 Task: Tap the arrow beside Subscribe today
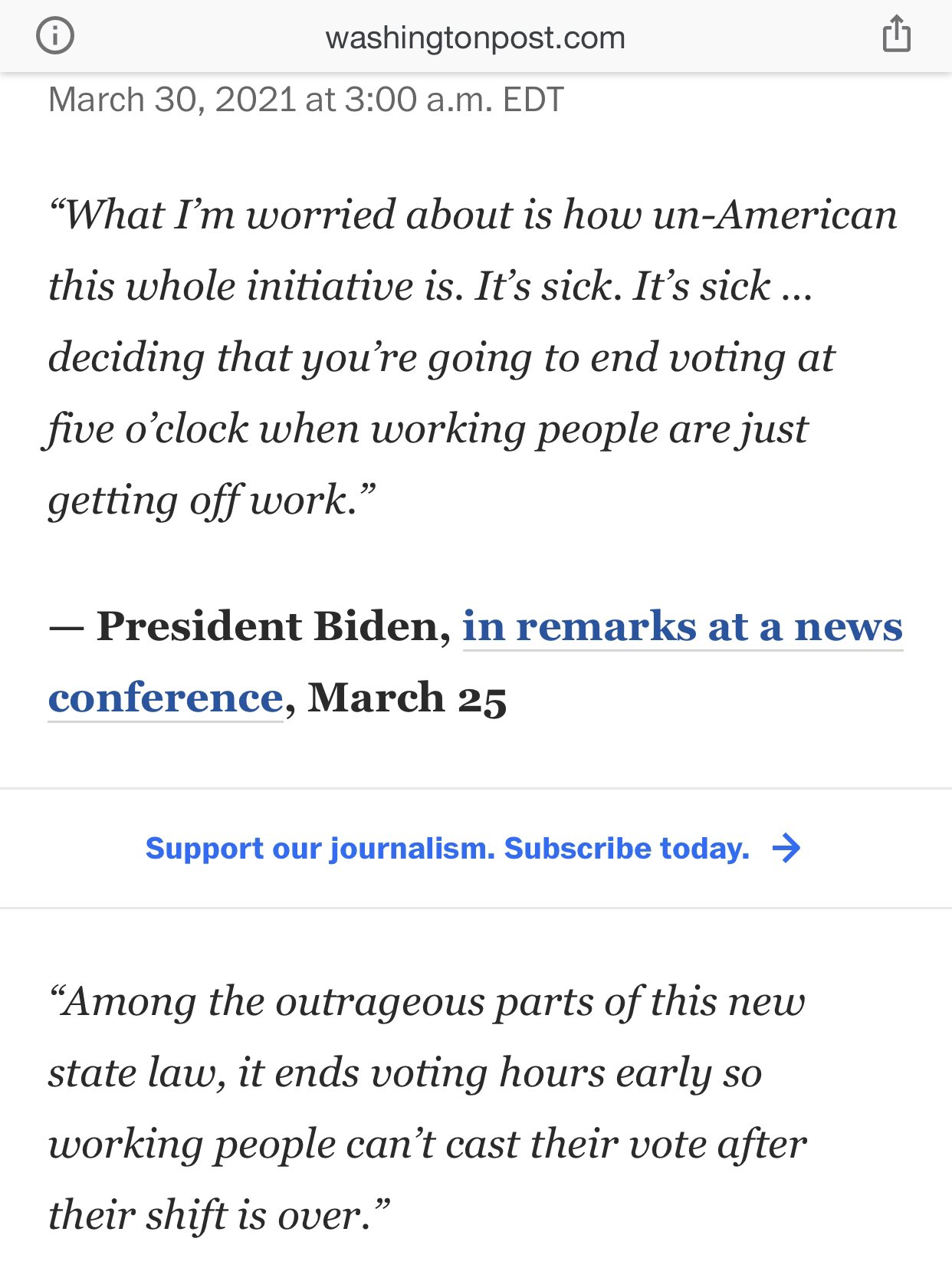pyautogui.click(x=786, y=849)
